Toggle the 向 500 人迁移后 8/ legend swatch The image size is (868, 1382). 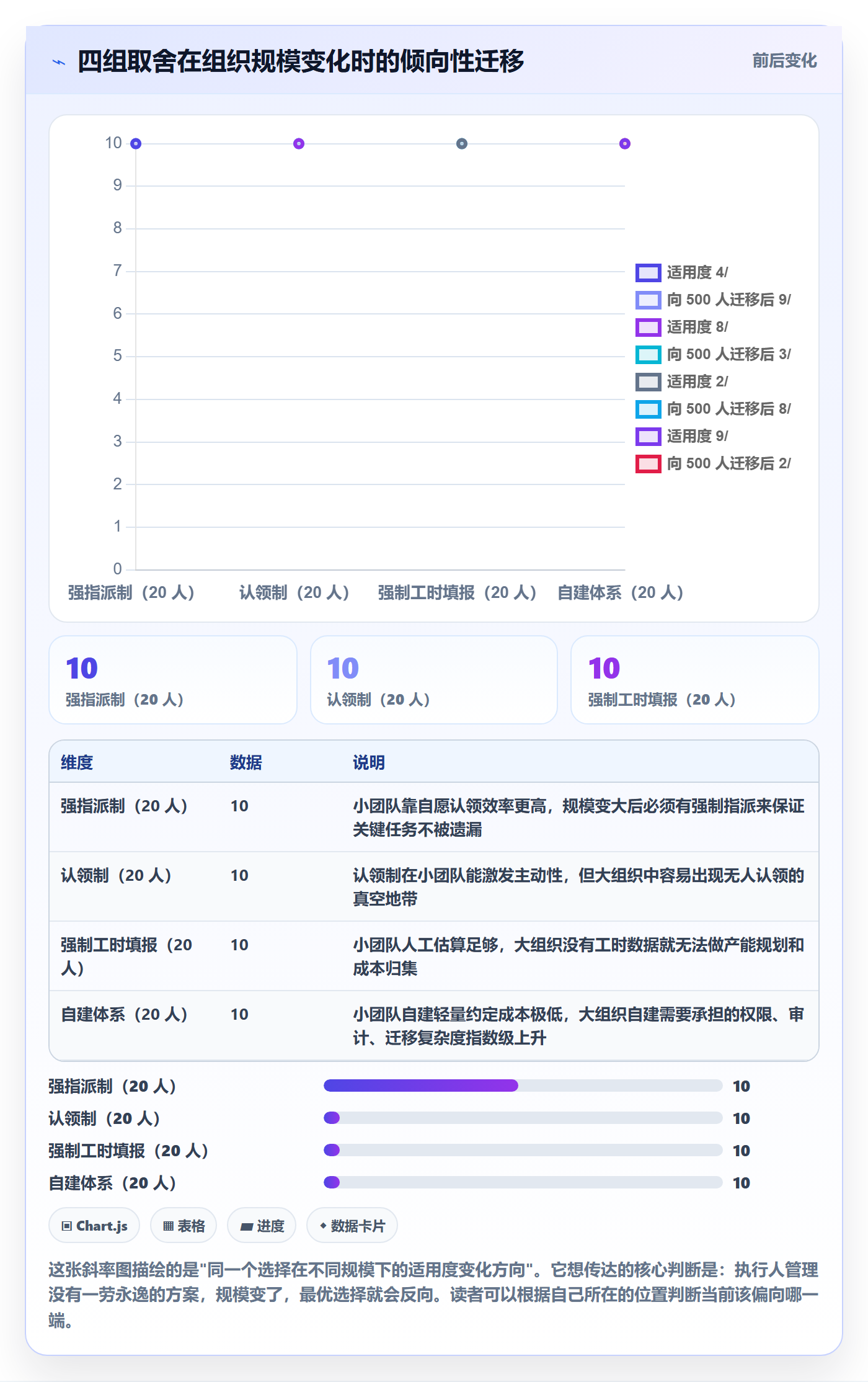[648, 409]
